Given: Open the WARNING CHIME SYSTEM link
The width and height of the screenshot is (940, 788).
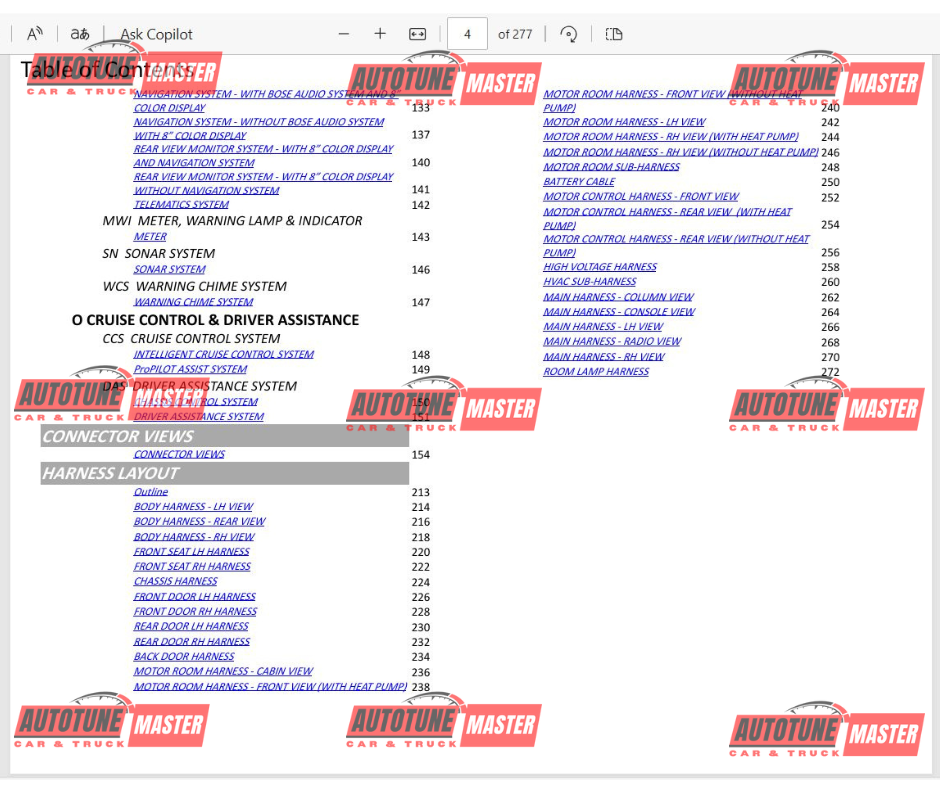Looking at the screenshot, I should (x=193, y=301).
